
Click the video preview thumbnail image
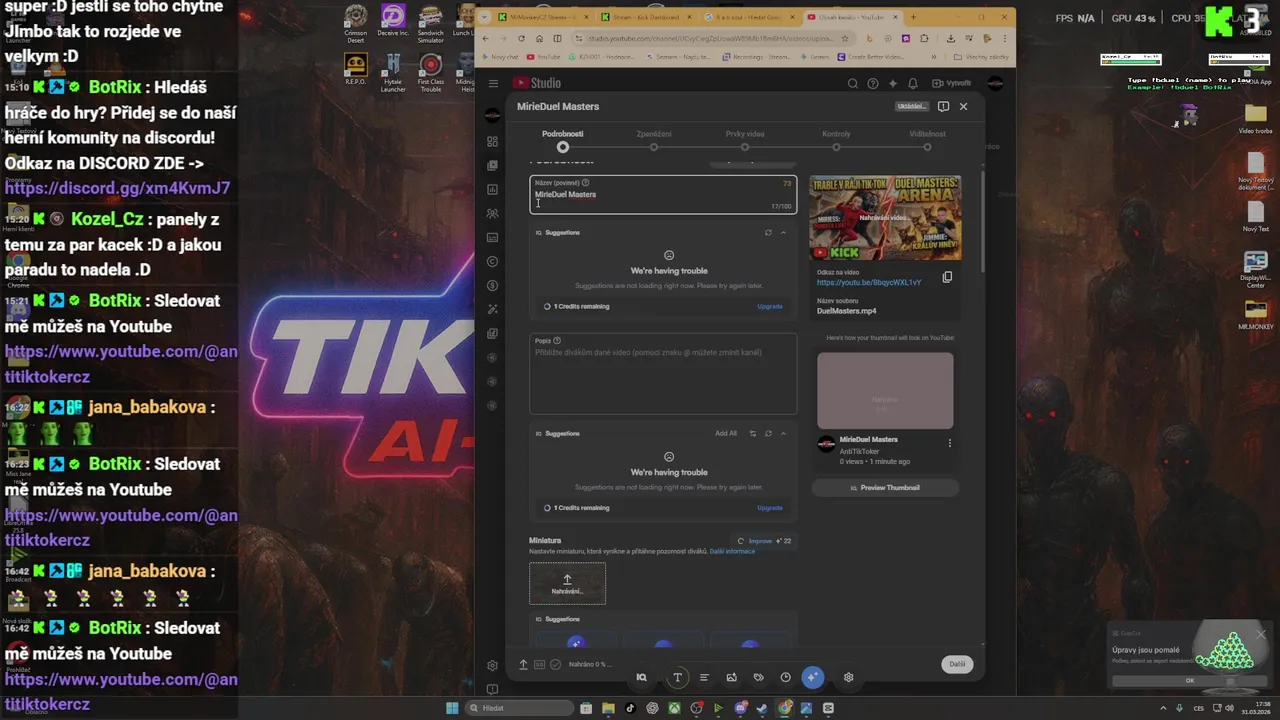point(885,218)
